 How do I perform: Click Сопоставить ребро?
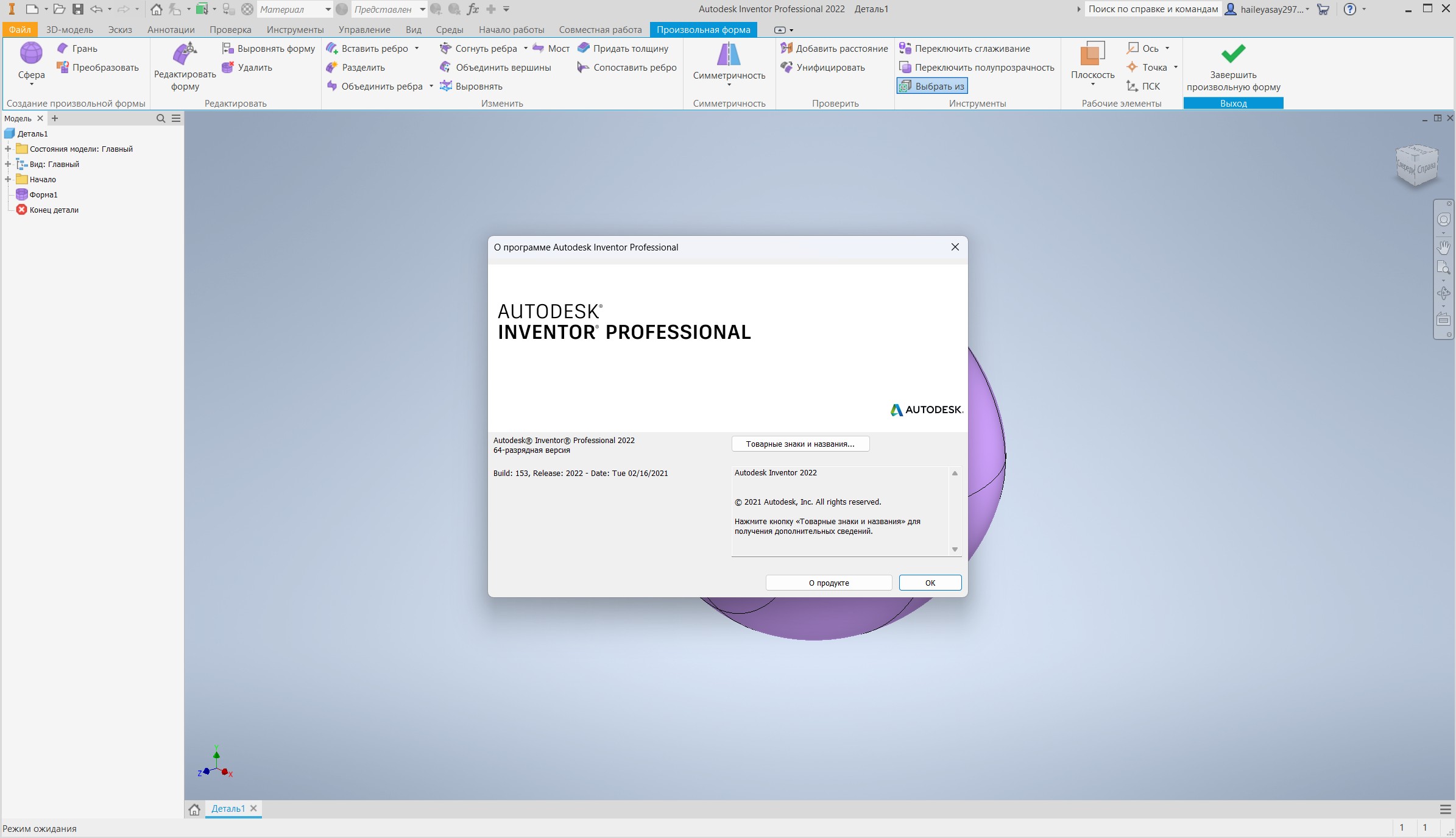click(627, 67)
